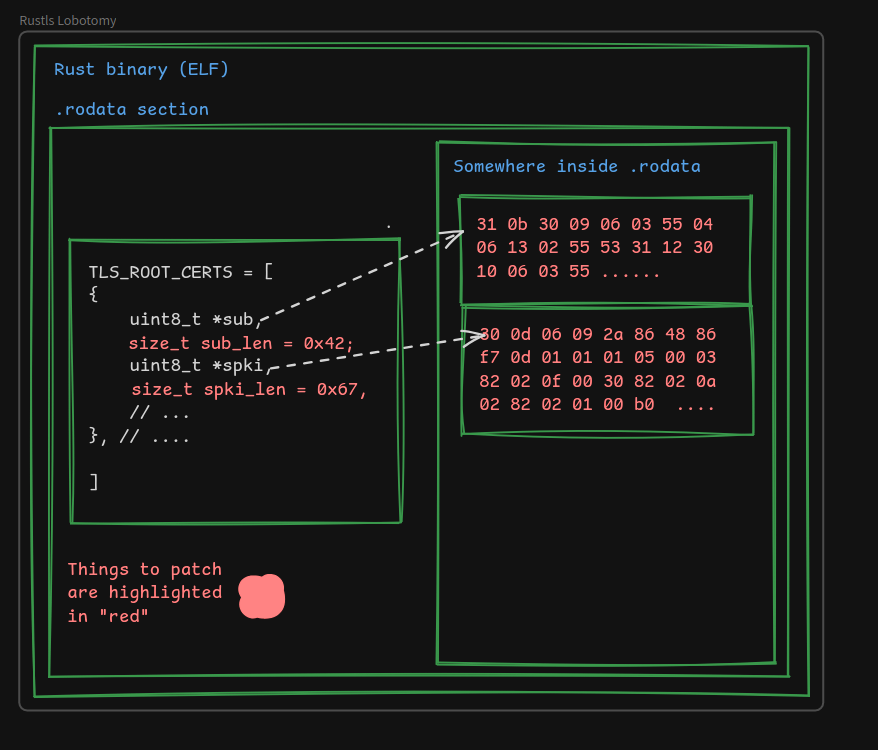The width and height of the screenshot is (878, 750).
Task: Click the red "size_t sub_len = 0x42;" line
Action: tap(241, 343)
